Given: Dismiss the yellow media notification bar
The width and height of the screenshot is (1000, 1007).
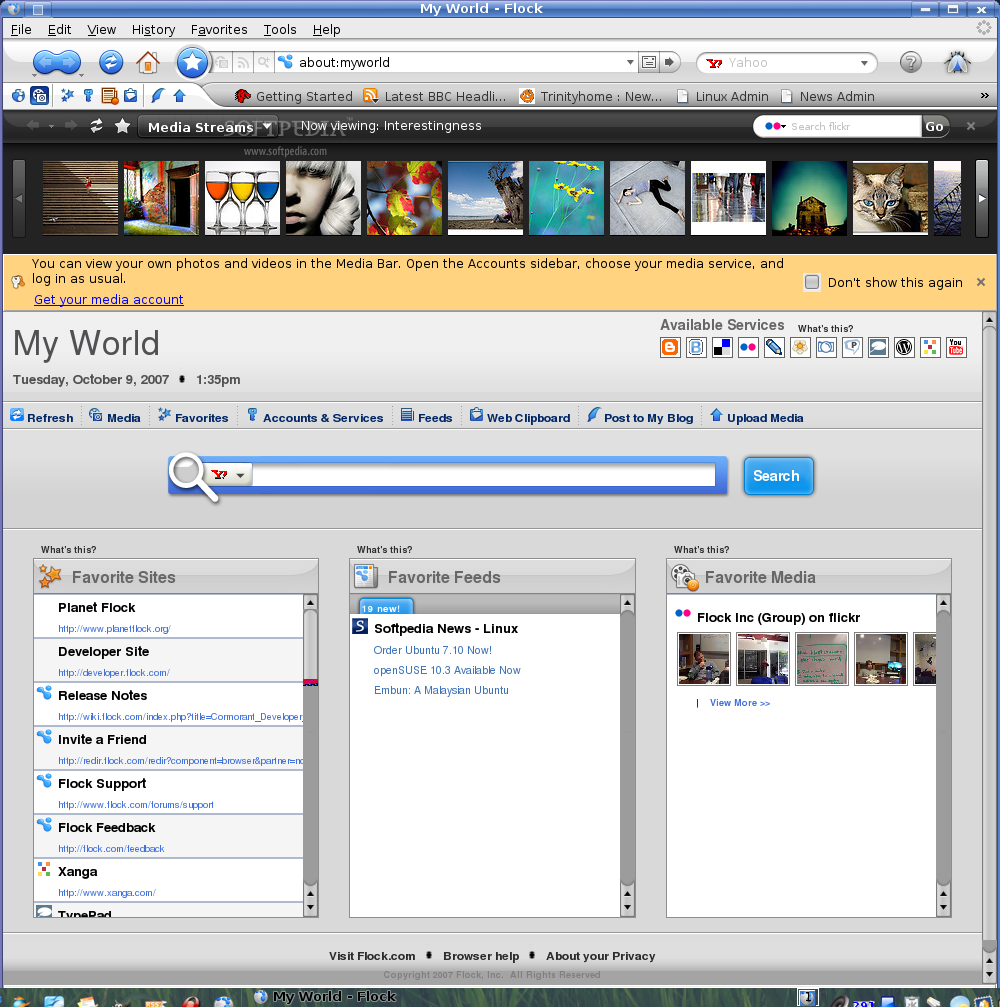Looking at the screenshot, I should coord(981,282).
